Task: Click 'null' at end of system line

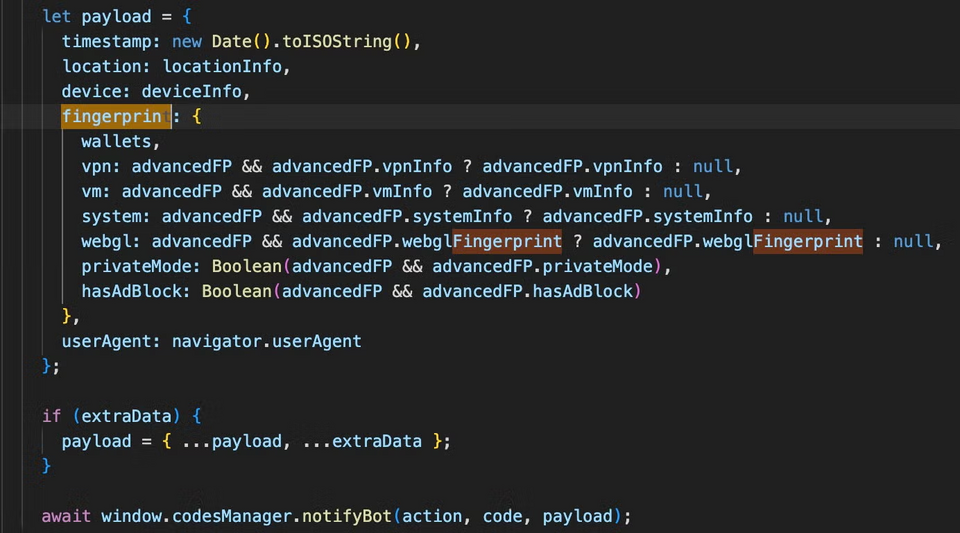Action: pos(803,217)
